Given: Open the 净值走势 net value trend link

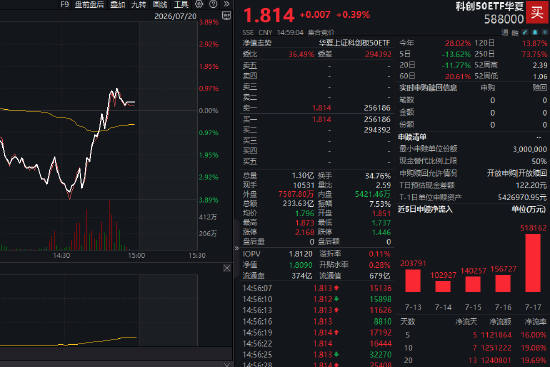Looking at the screenshot, I should (x=257, y=43).
